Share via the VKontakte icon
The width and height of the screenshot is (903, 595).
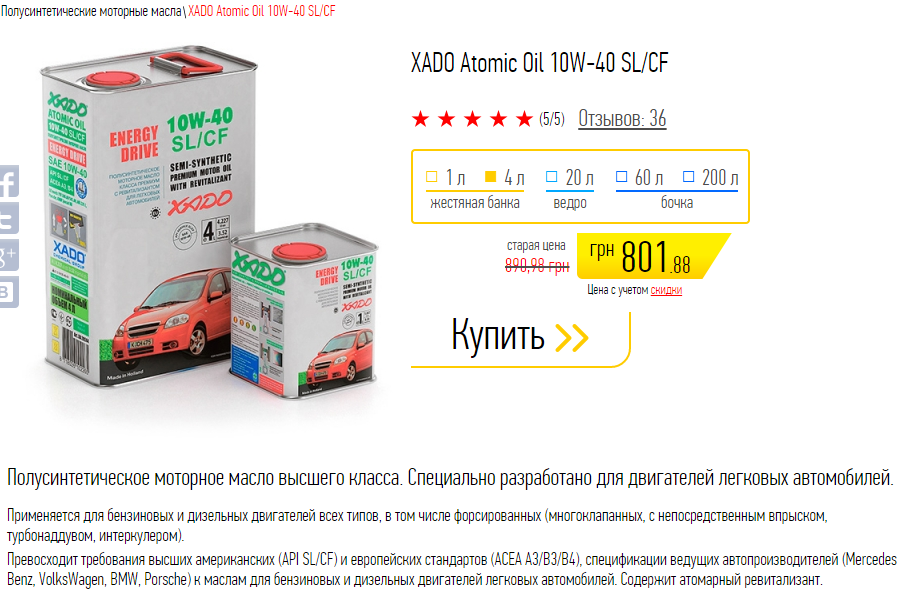[9, 292]
